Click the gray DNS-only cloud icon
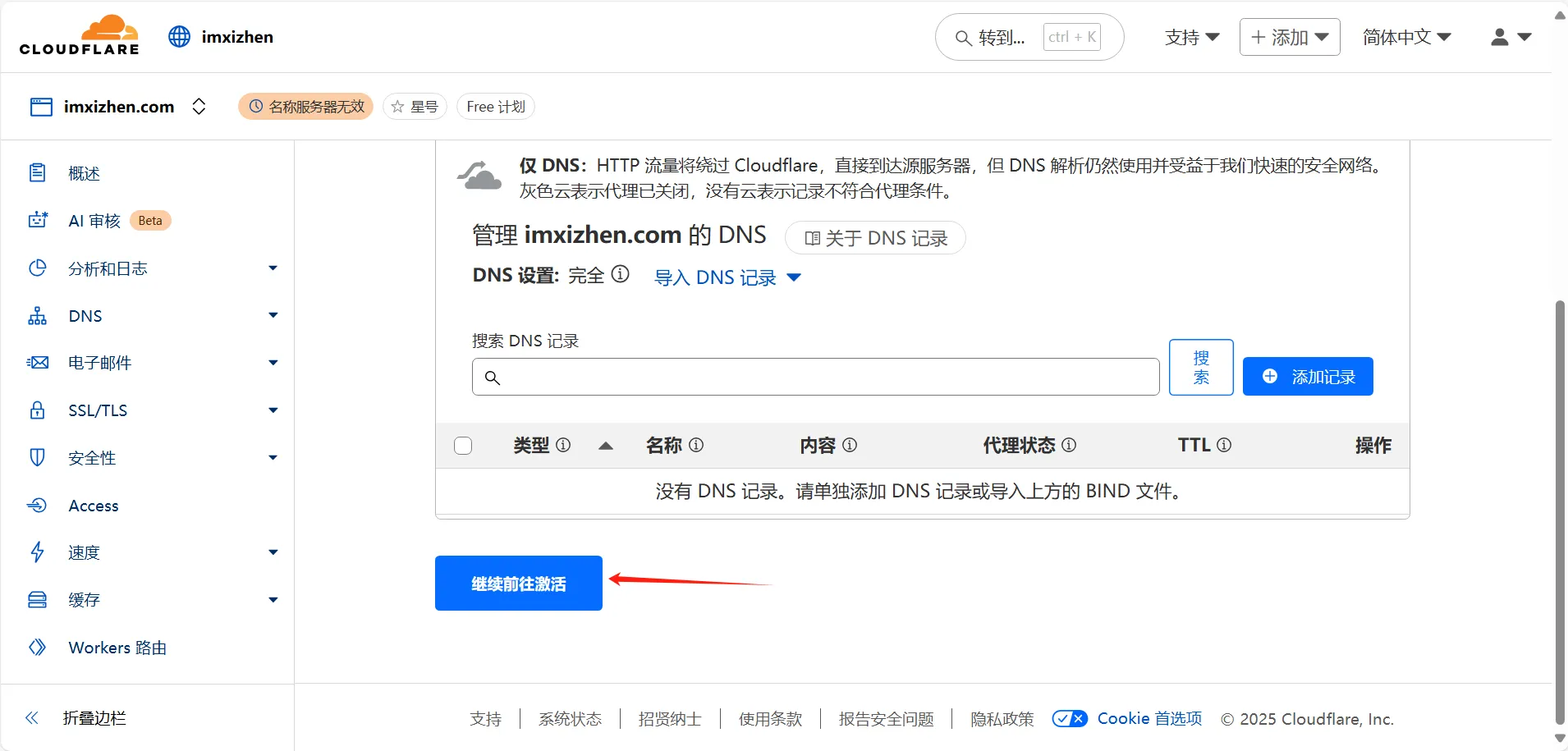 479,176
